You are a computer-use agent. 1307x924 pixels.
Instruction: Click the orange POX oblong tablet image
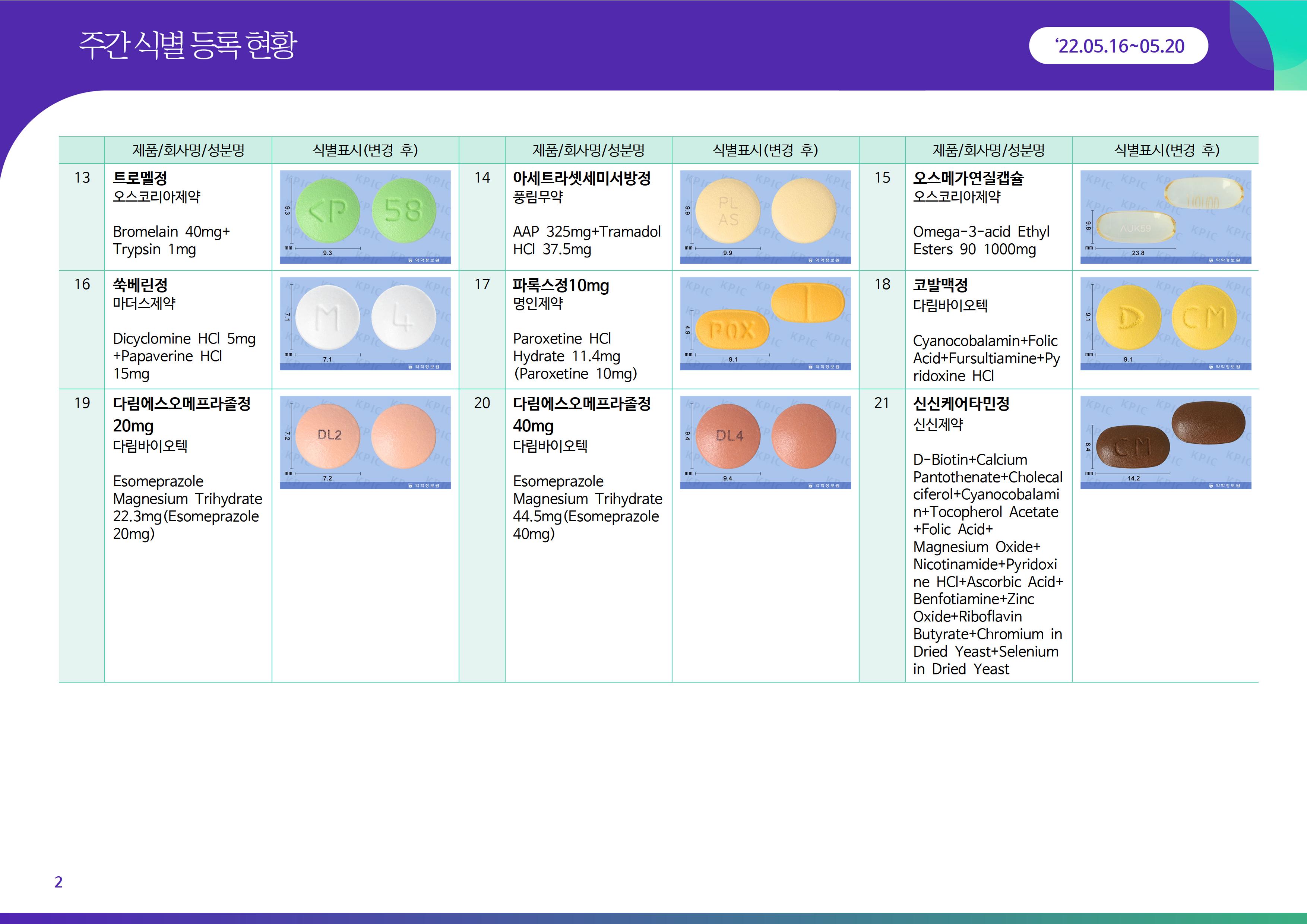click(765, 323)
